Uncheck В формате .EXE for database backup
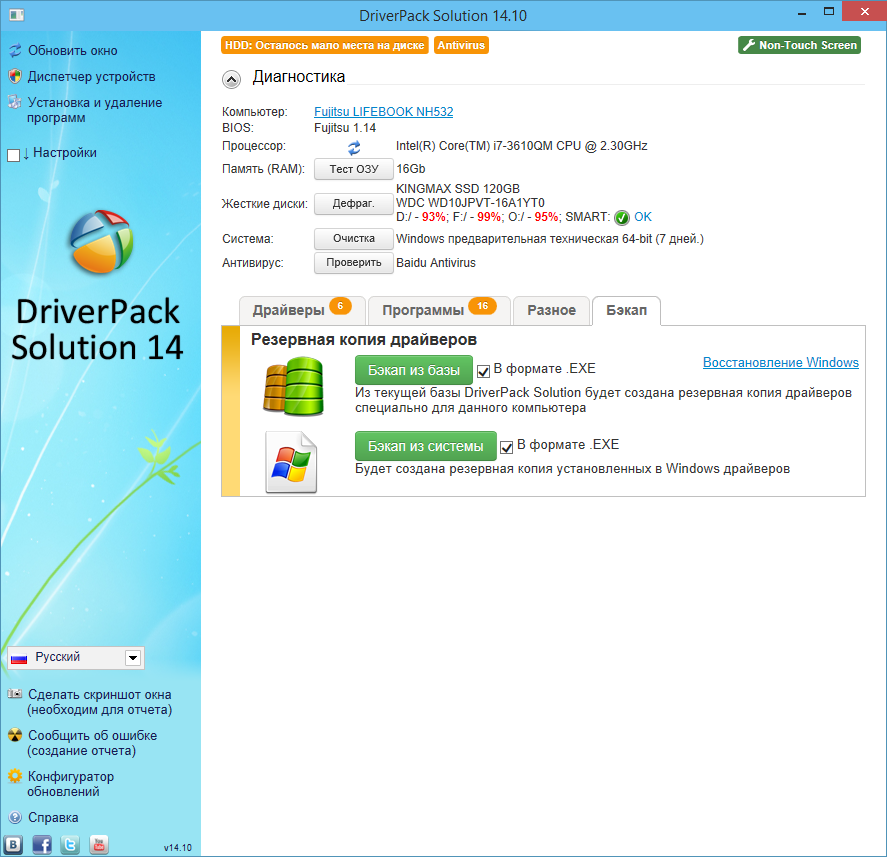The height and width of the screenshot is (857, 887). point(483,370)
